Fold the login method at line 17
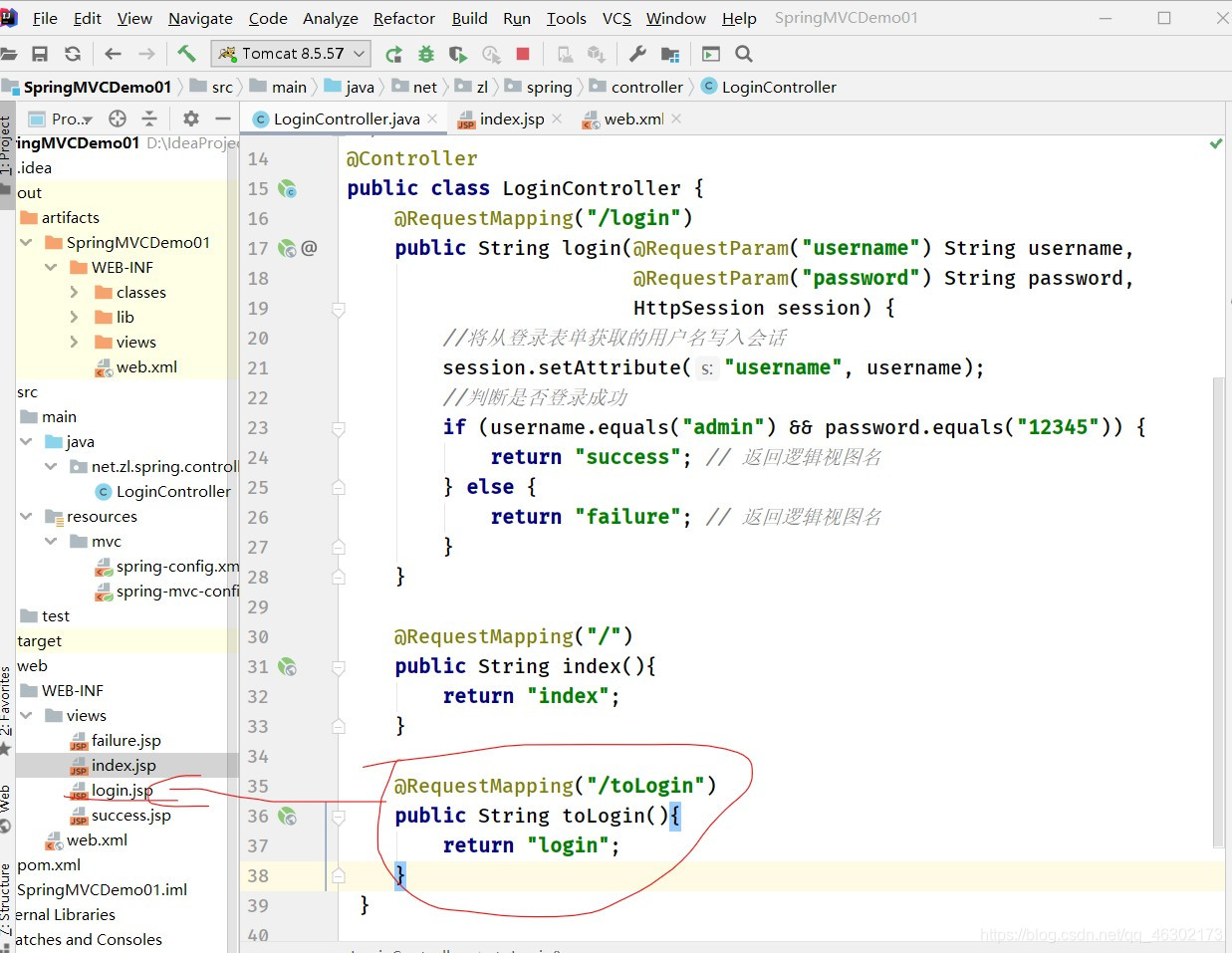1232x953 pixels. [339, 310]
